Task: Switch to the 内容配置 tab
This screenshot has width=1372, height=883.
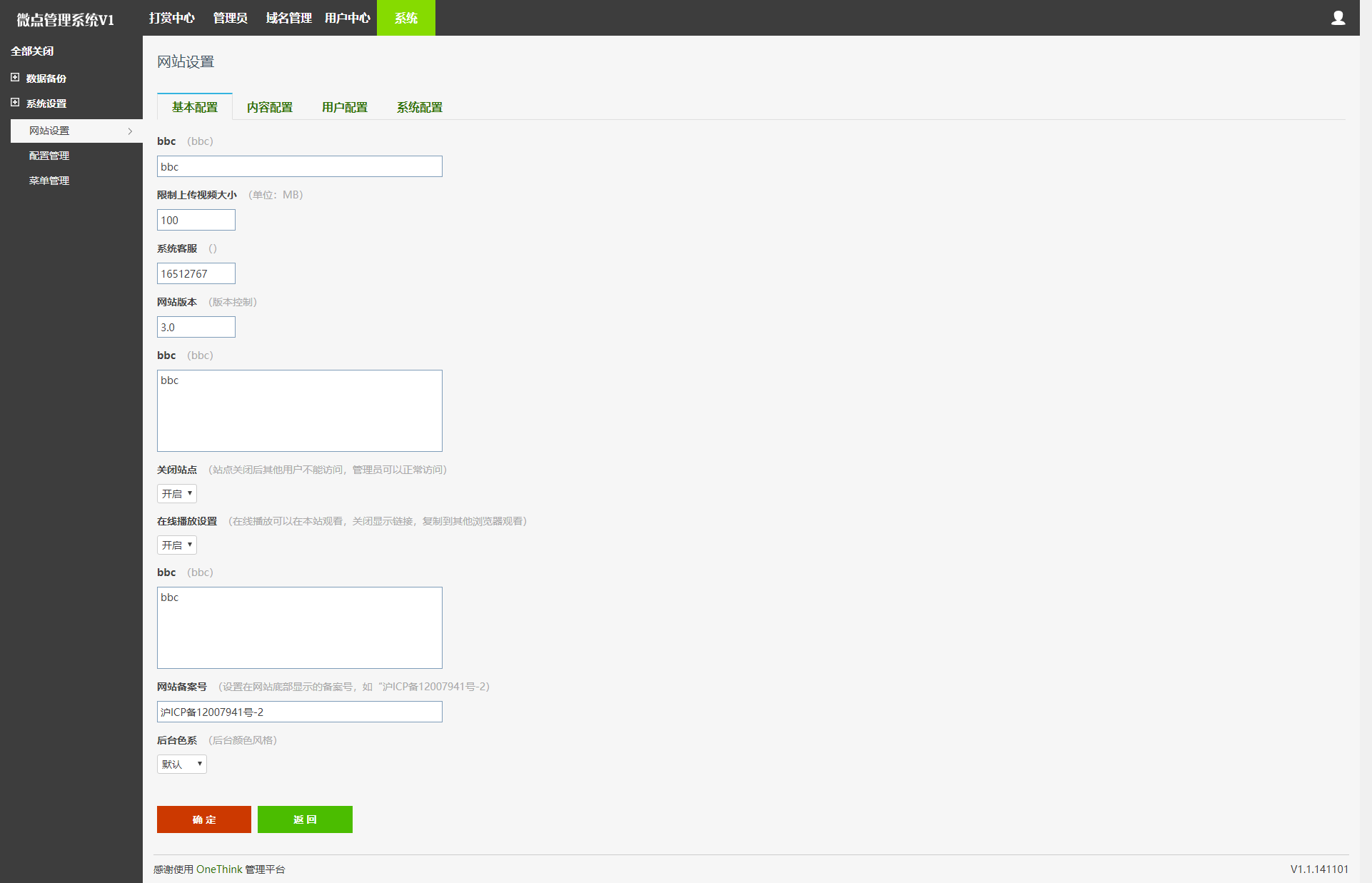Action: click(270, 107)
